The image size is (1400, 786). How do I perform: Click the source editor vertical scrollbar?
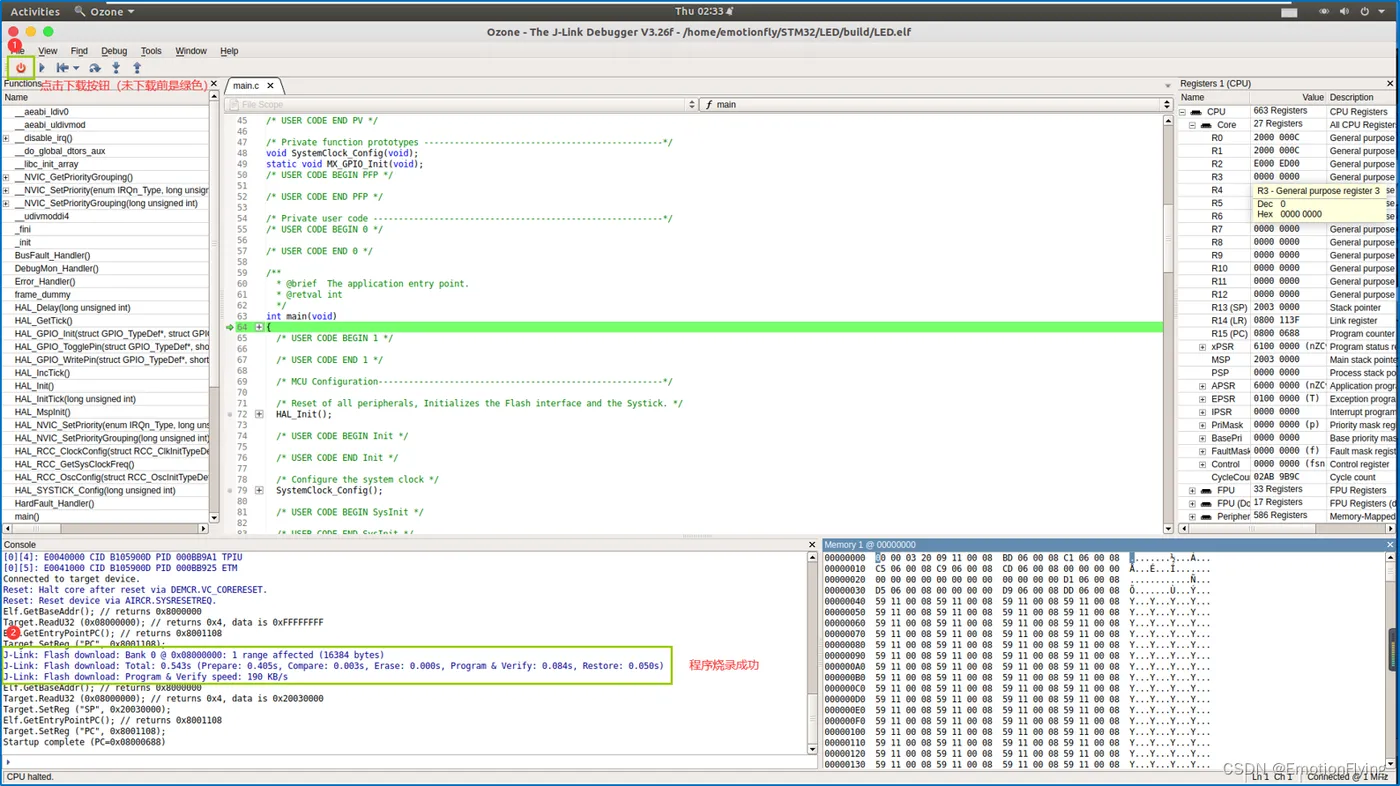click(x=1168, y=325)
